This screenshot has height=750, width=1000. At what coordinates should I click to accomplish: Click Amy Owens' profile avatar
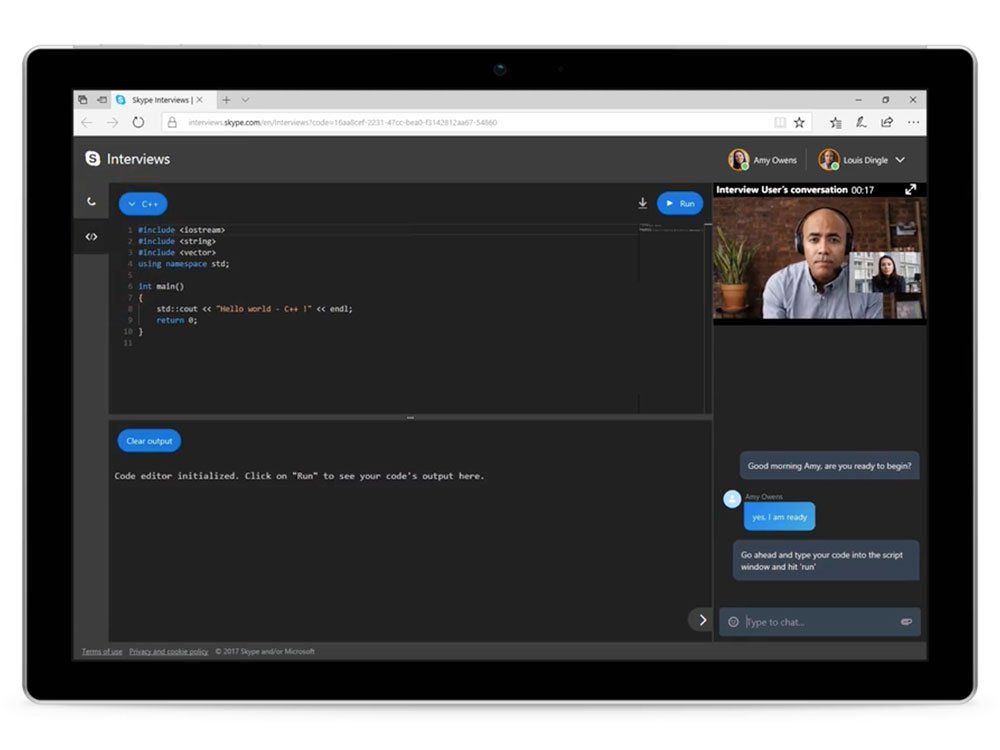739,159
